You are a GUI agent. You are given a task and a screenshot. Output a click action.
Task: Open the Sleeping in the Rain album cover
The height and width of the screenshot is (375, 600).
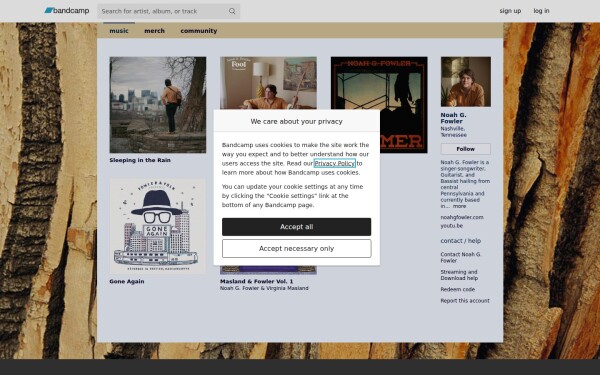(158, 105)
